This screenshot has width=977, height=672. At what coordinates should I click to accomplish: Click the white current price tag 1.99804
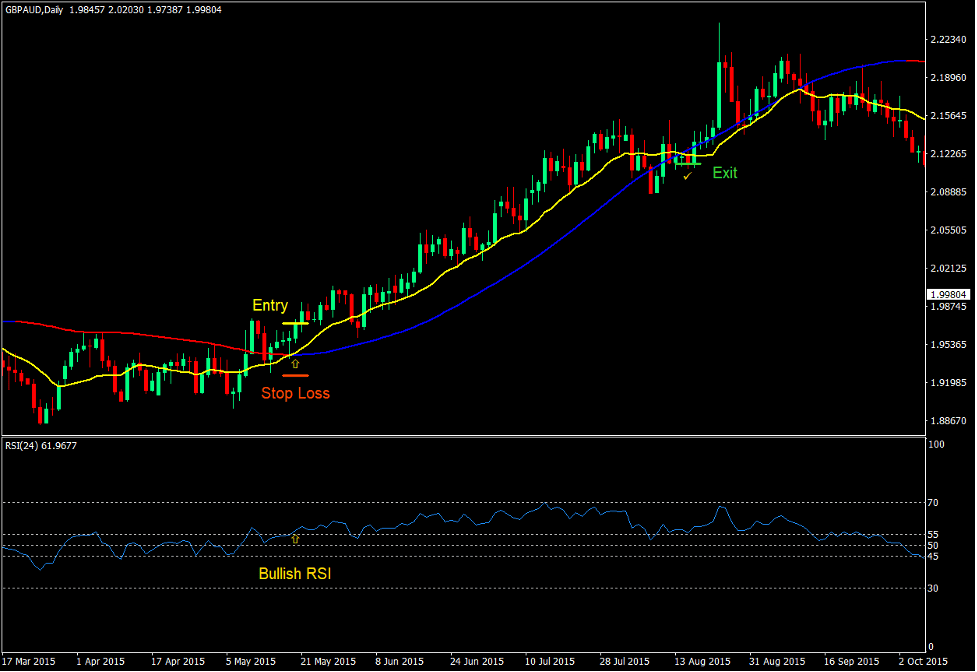(x=949, y=294)
